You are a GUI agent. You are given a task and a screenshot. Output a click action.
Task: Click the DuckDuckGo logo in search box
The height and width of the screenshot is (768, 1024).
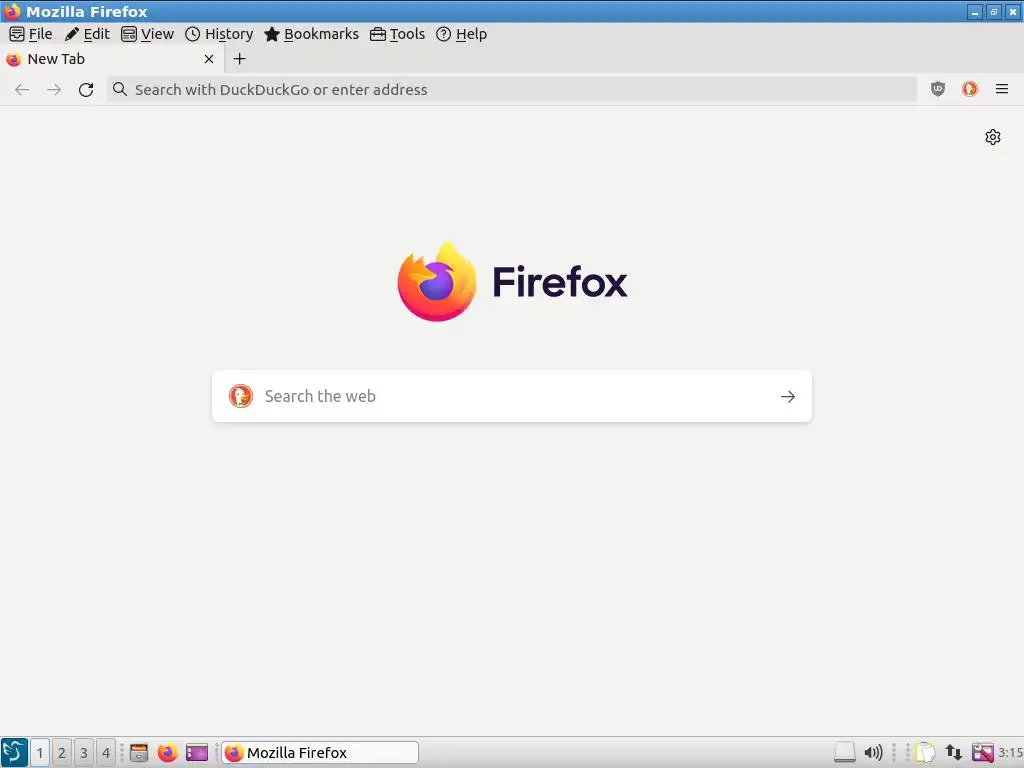(x=240, y=396)
